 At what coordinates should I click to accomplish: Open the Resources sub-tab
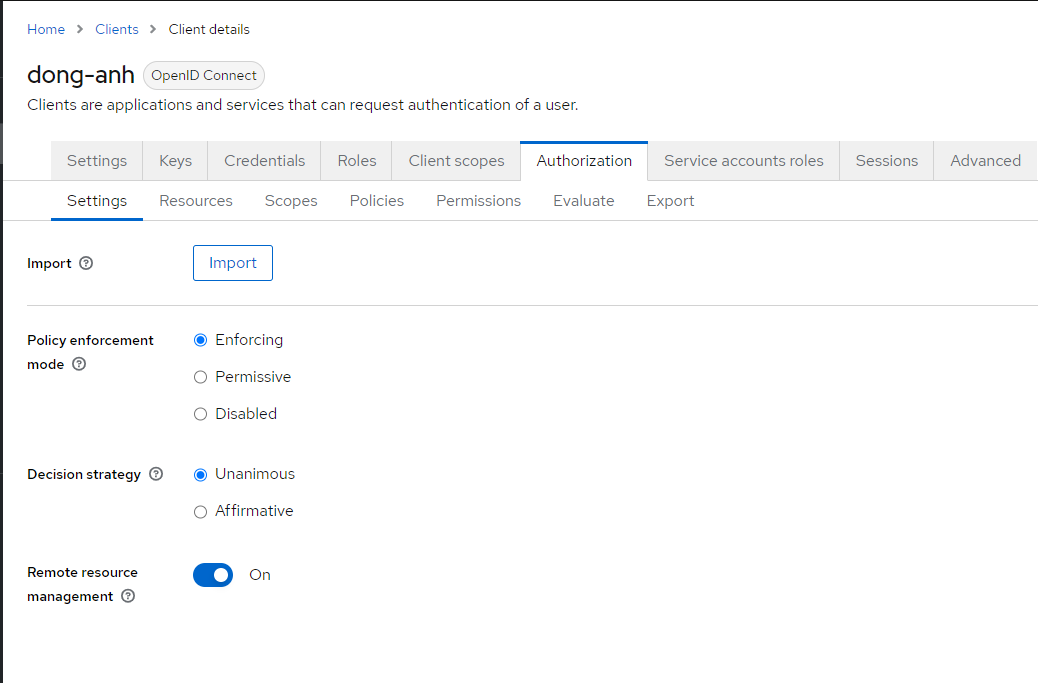pos(196,201)
